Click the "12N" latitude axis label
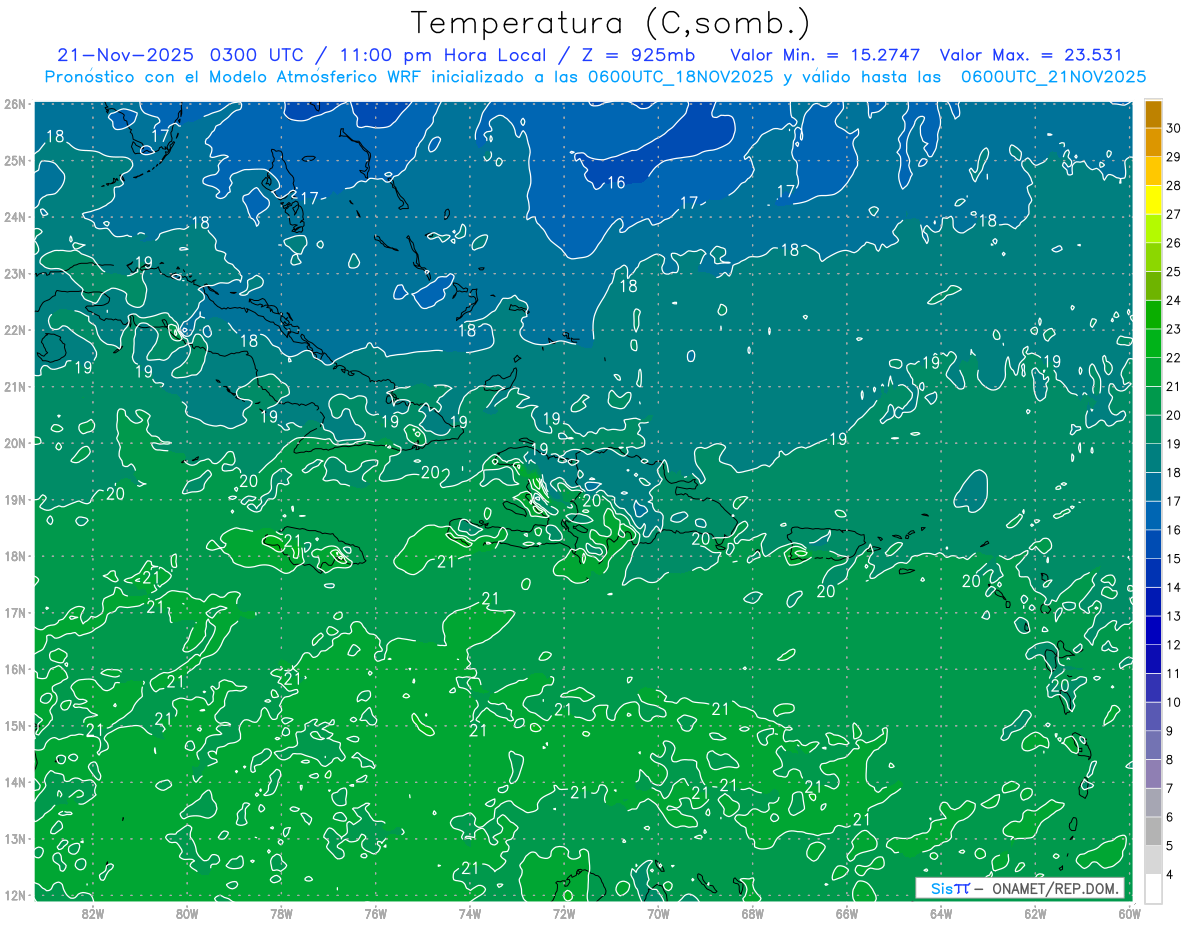1200x927 pixels. pyautogui.click(x=15, y=895)
